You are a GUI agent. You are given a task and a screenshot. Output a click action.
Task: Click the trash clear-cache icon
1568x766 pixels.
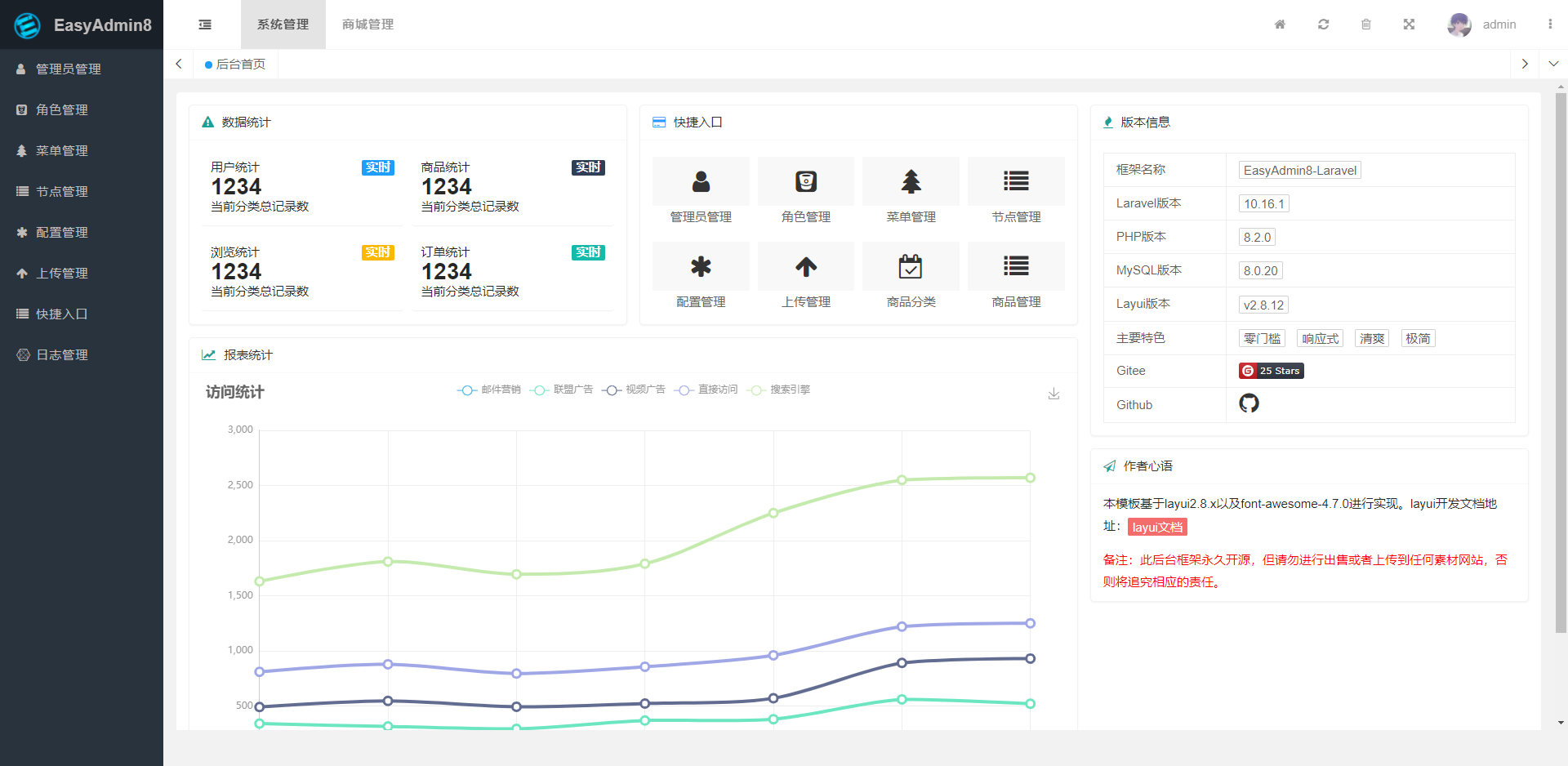[1366, 24]
